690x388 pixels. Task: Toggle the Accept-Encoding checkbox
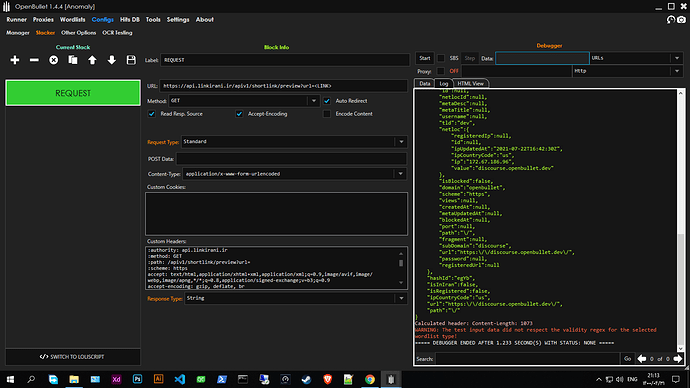(239, 114)
